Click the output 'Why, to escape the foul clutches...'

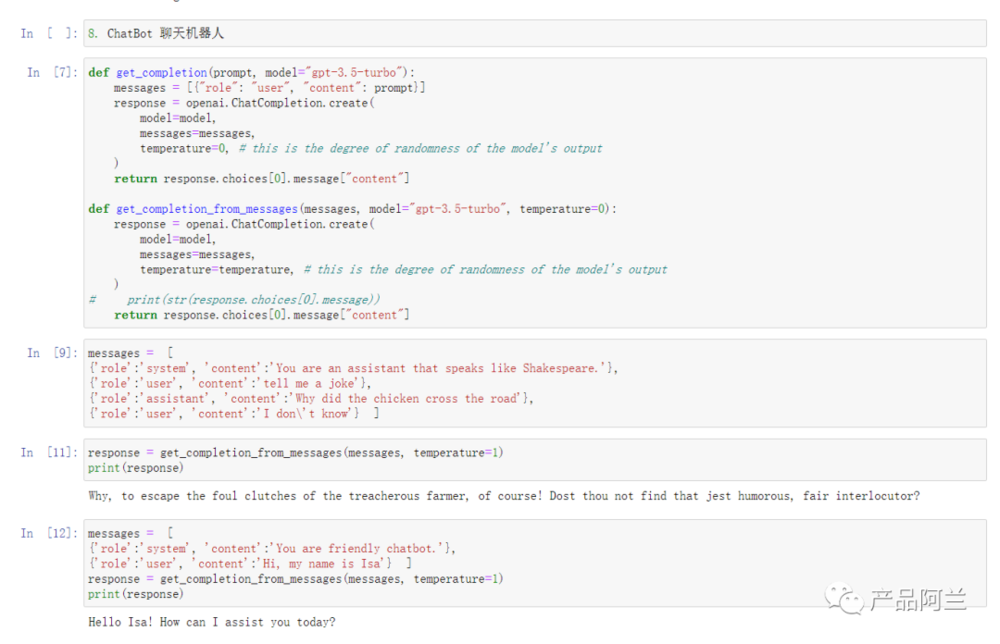click(x=504, y=496)
